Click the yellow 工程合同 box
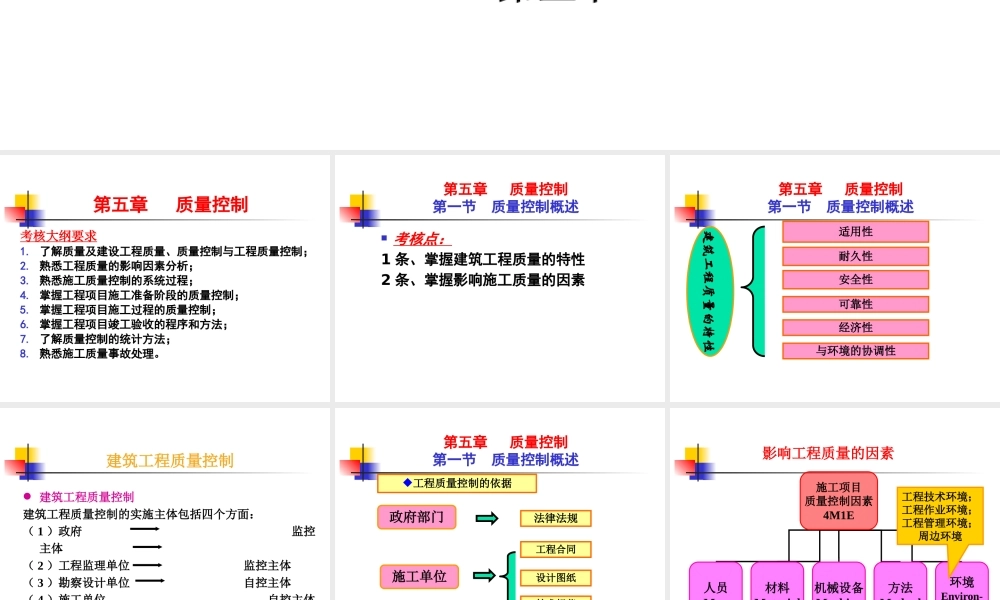 555,549
